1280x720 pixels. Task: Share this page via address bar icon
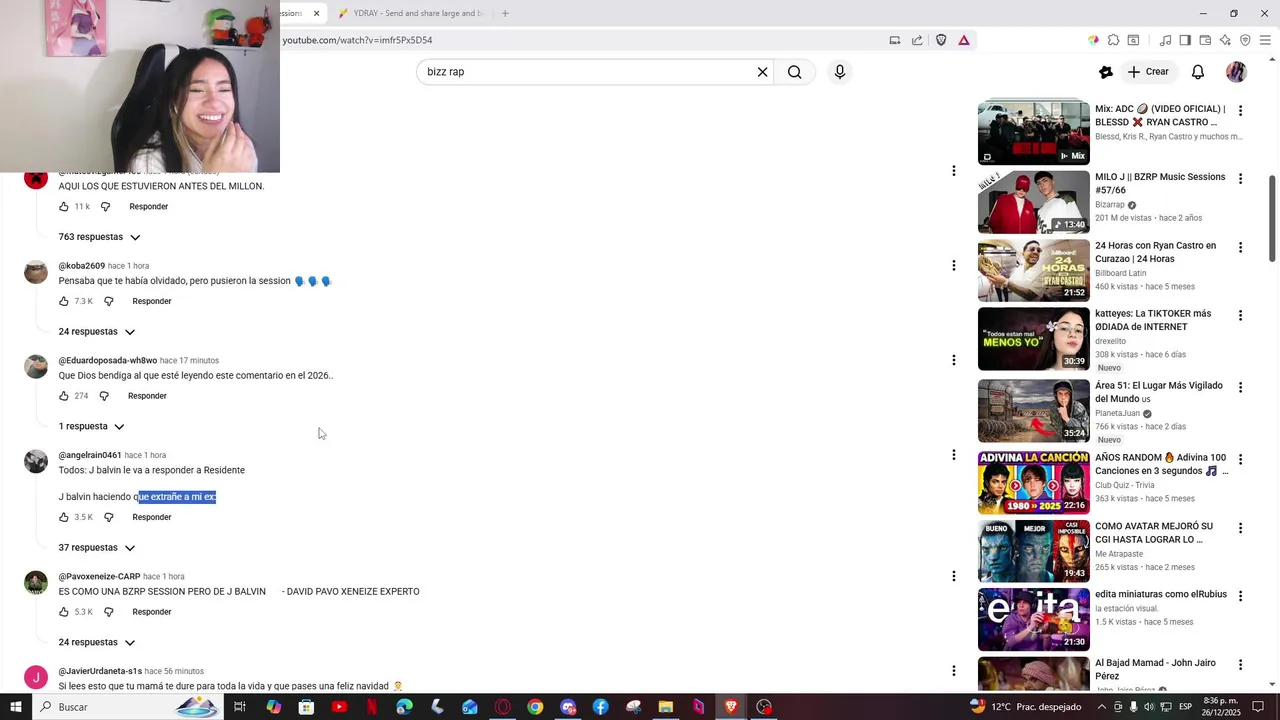pyautogui.click(x=917, y=40)
